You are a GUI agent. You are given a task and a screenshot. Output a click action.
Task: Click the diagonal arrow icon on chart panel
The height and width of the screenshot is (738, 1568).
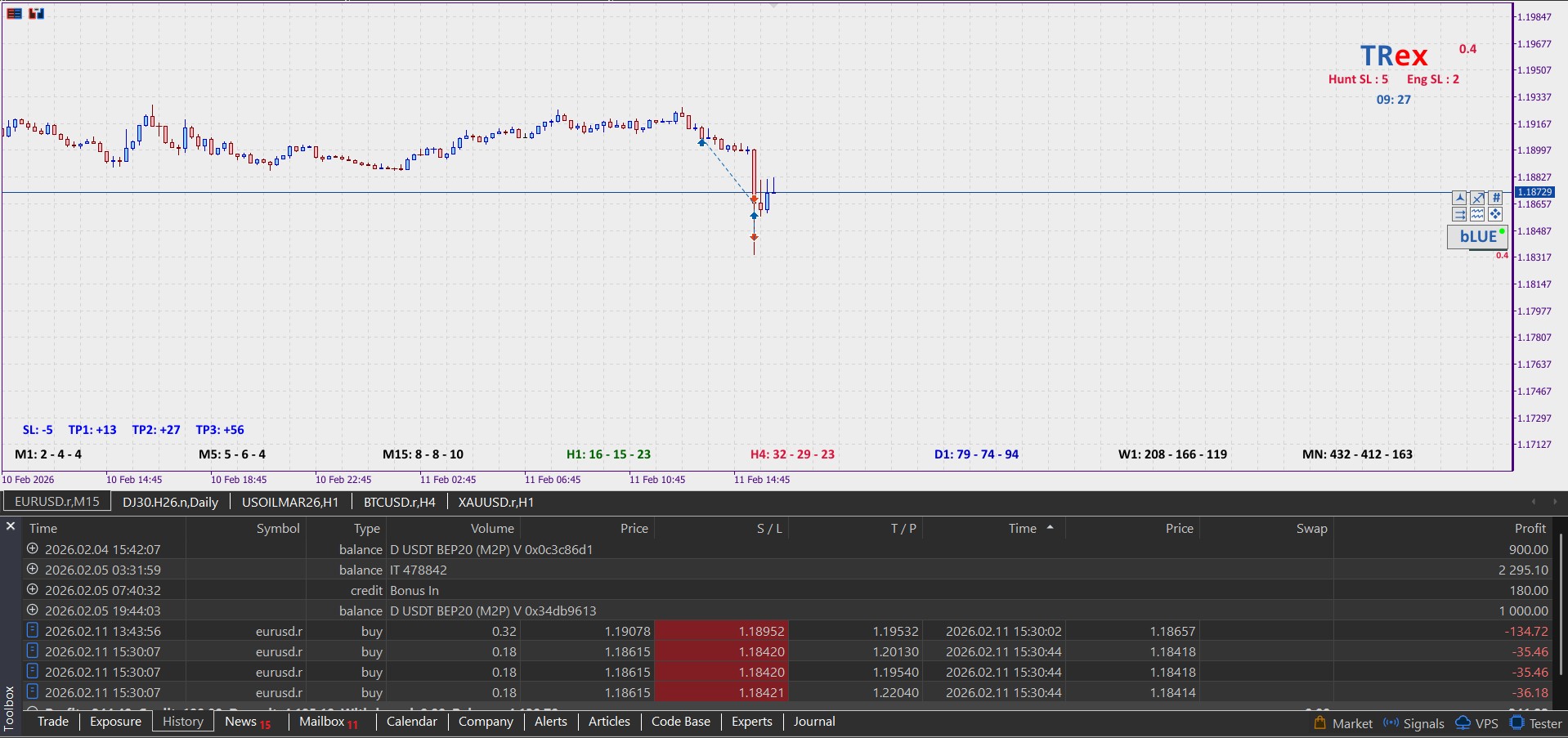point(1477,198)
